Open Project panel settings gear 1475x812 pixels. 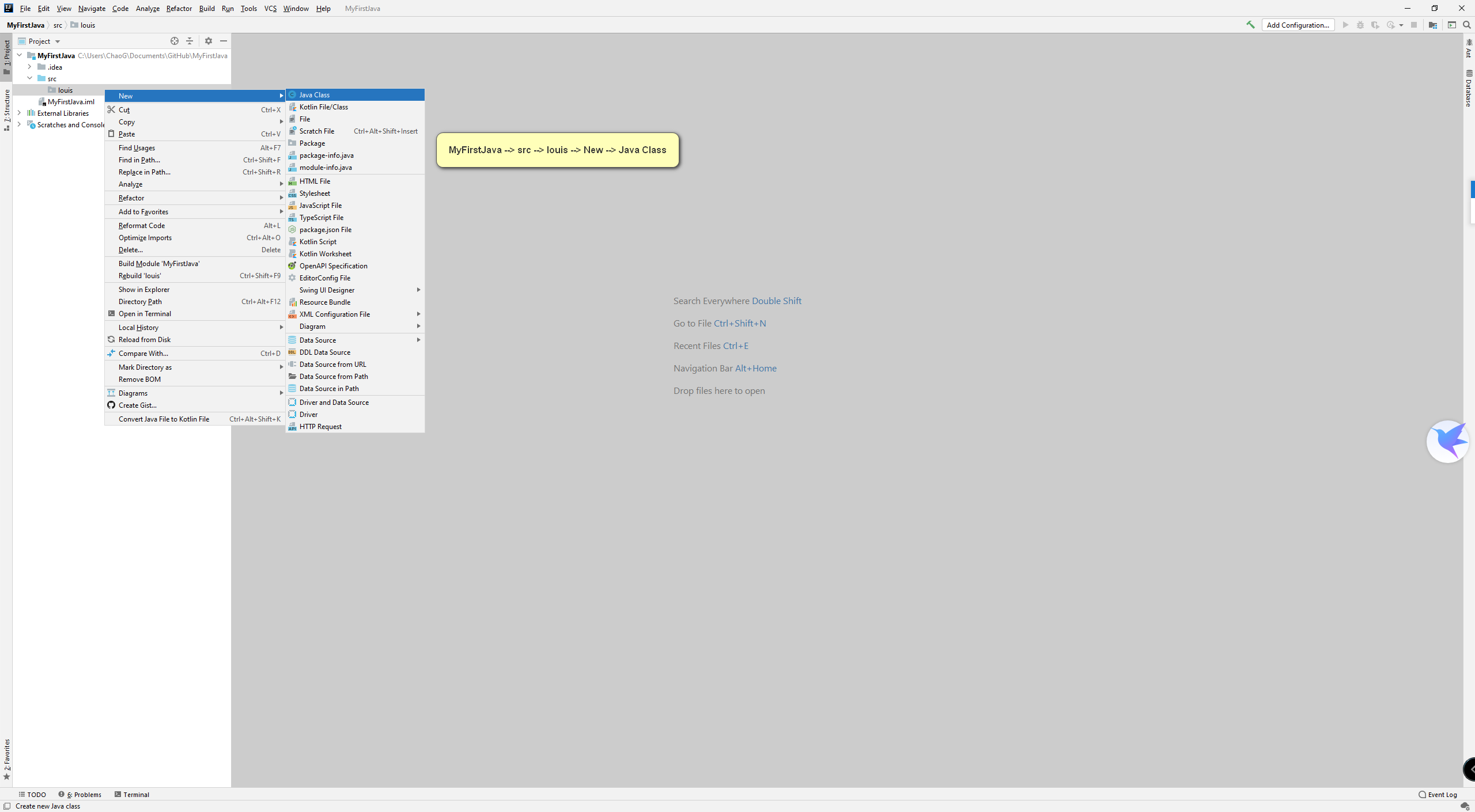pyautogui.click(x=209, y=41)
